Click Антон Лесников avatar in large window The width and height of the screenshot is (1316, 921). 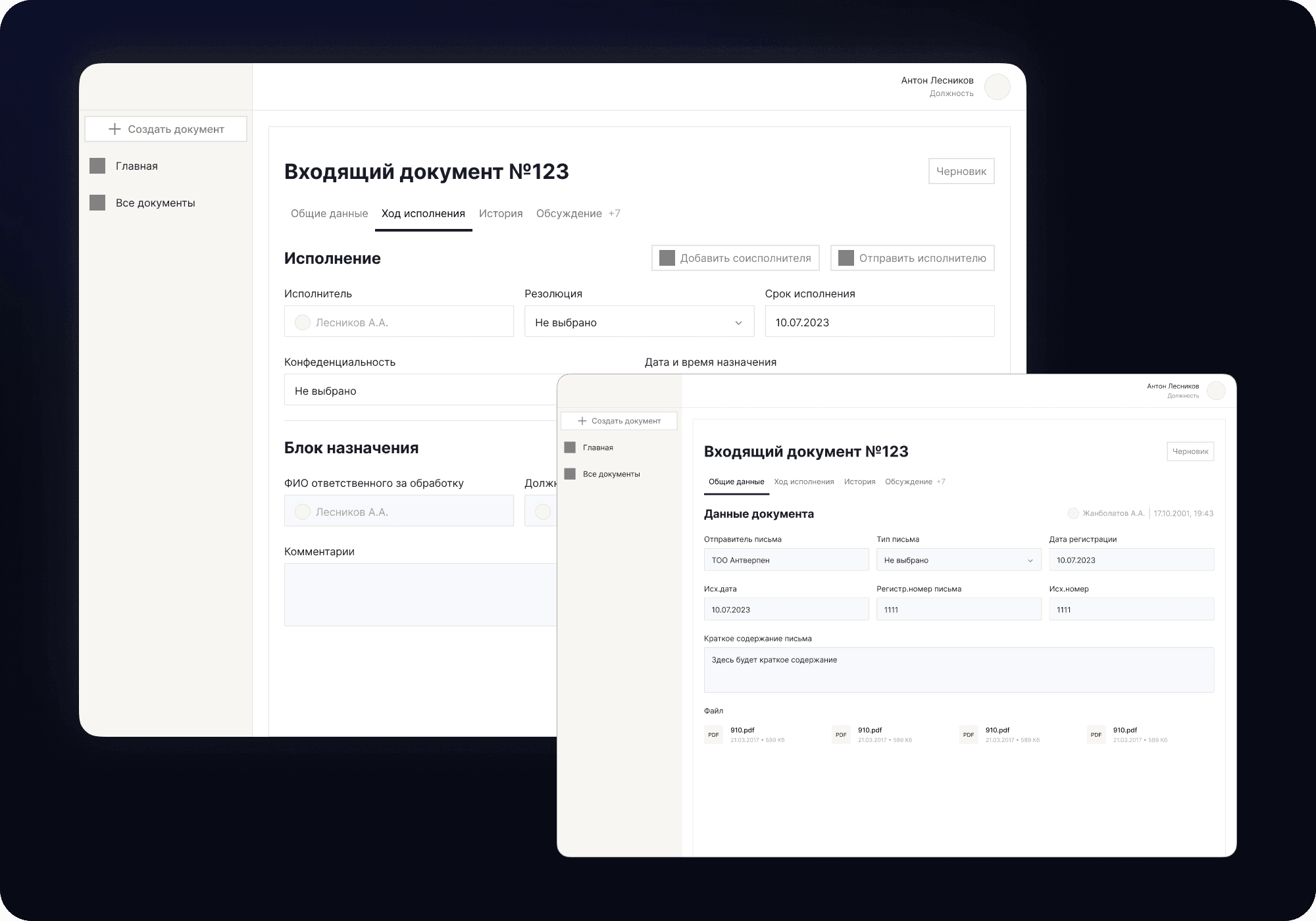(997, 87)
